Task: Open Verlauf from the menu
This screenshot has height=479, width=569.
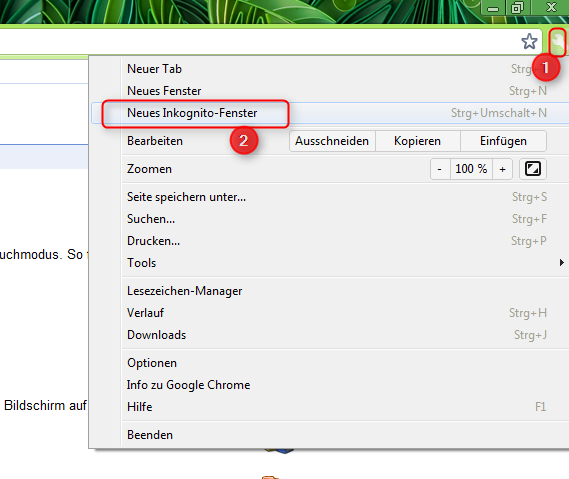Action: (330, 313)
